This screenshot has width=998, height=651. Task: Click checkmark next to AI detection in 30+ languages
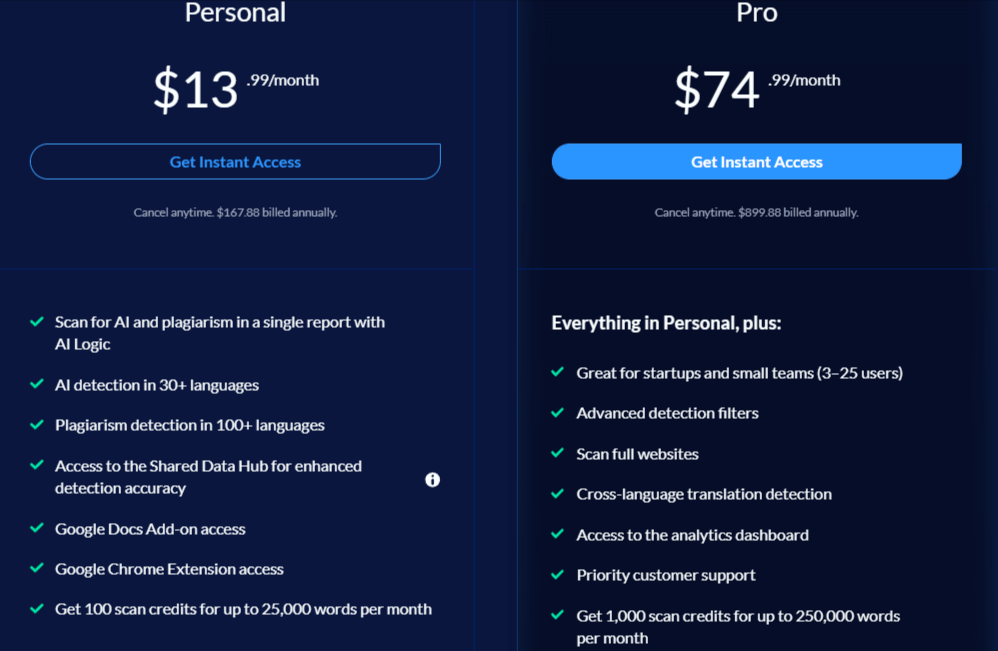click(x=37, y=385)
